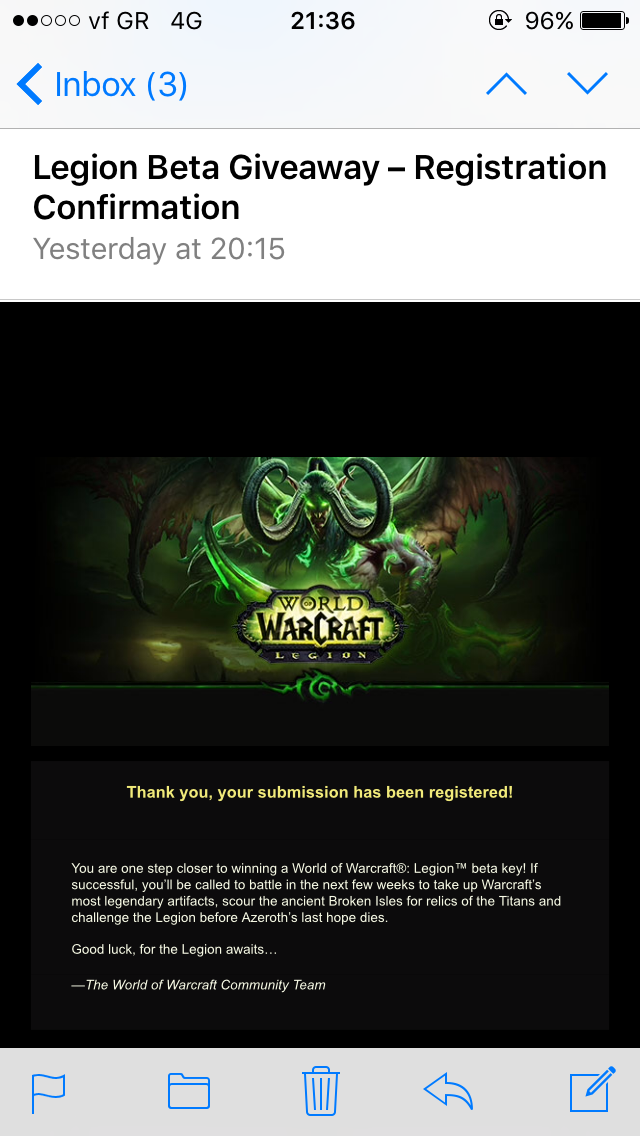Tap the rotation lock status icon
640x1136 pixels.
pyautogui.click(x=499, y=21)
